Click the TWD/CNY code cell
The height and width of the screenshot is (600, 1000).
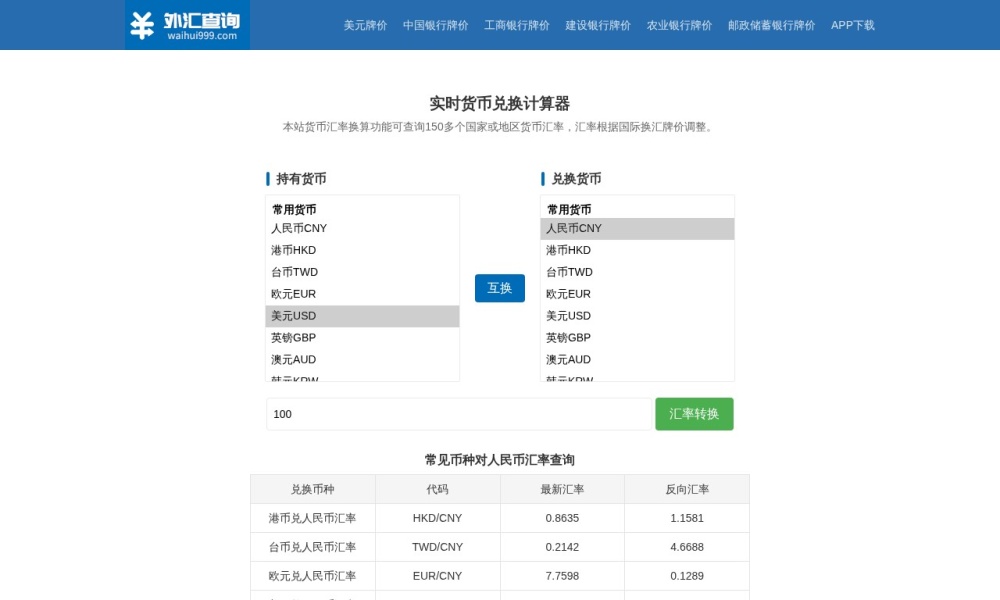pyautogui.click(x=438, y=547)
